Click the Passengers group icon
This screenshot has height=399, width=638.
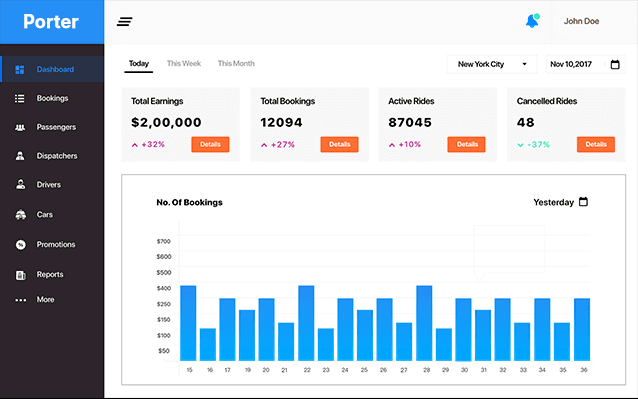pyautogui.click(x=20, y=127)
